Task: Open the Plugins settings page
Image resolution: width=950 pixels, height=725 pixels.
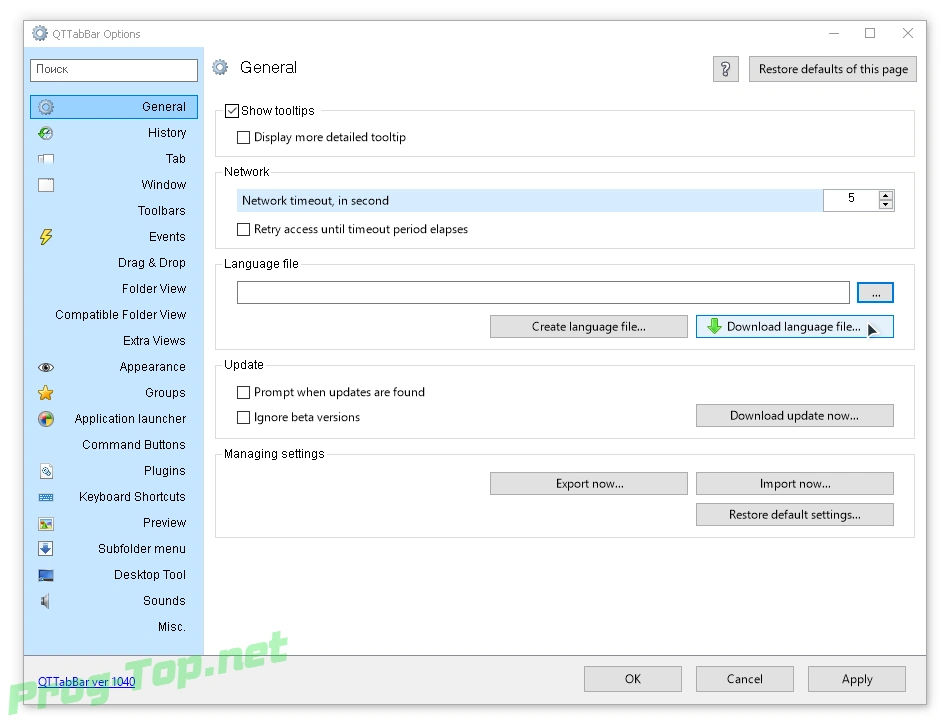Action: [x=114, y=471]
